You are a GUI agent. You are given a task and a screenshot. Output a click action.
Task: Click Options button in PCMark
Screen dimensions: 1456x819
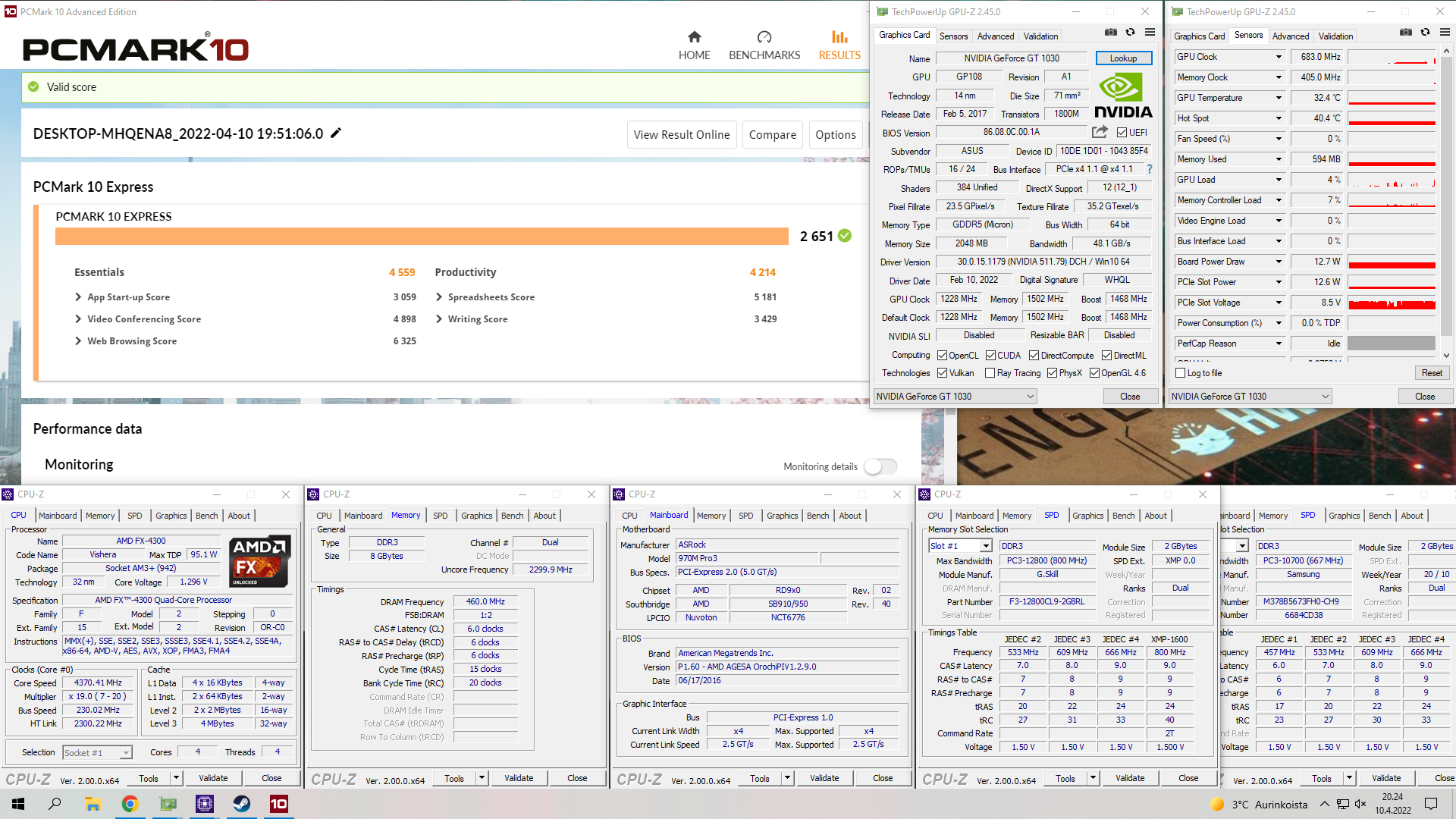[x=835, y=135]
